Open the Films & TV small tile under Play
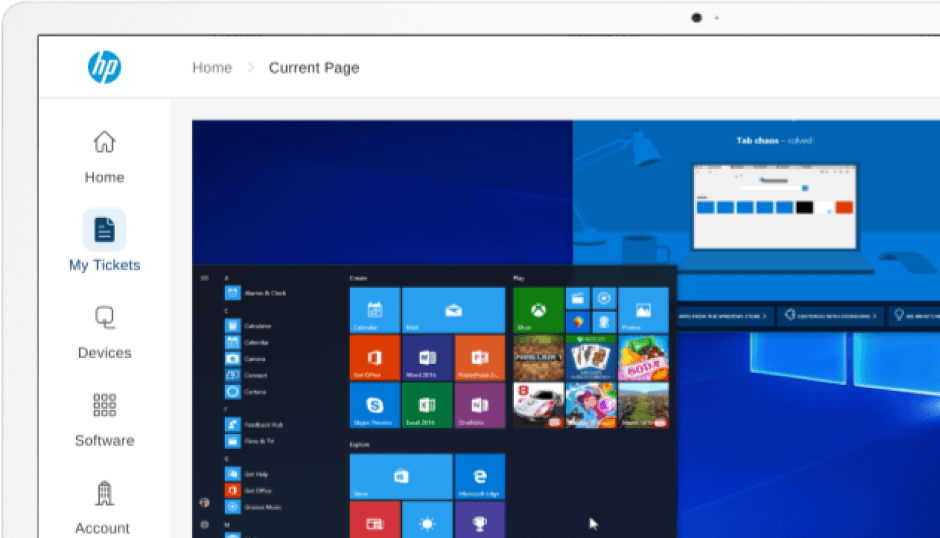940x538 pixels. coord(578,298)
